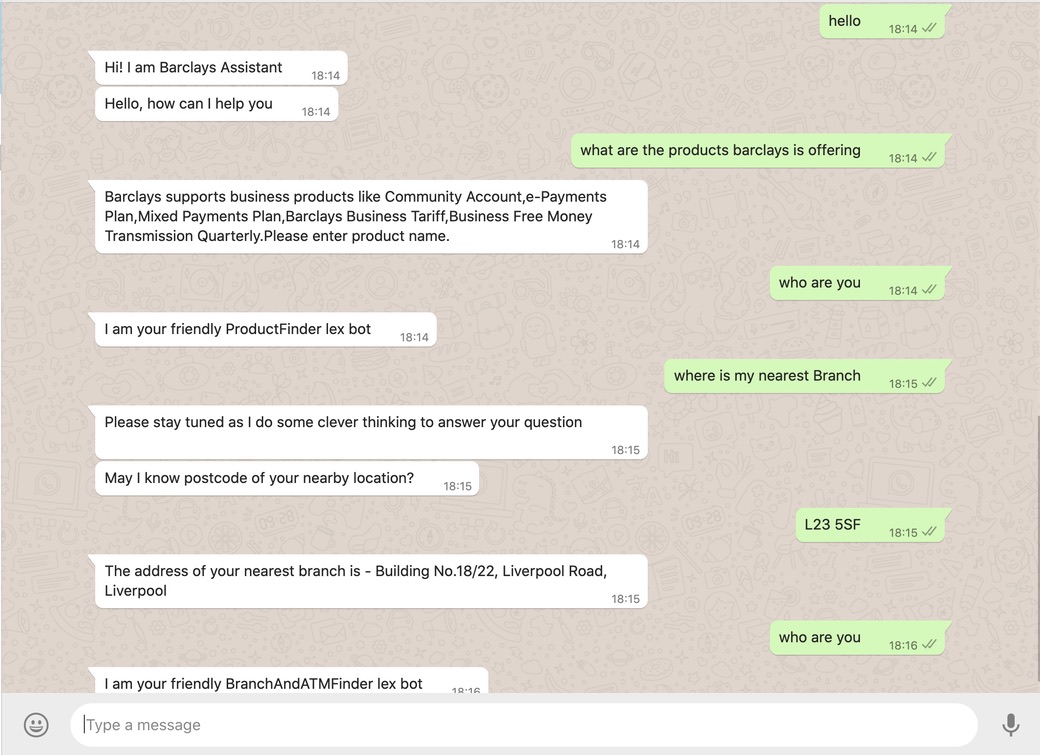Select the 'Please stay tuned' reply
Image resolution: width=1040 pixels, height=755 pixels.
pyautogui.click(x=371, y=432)
